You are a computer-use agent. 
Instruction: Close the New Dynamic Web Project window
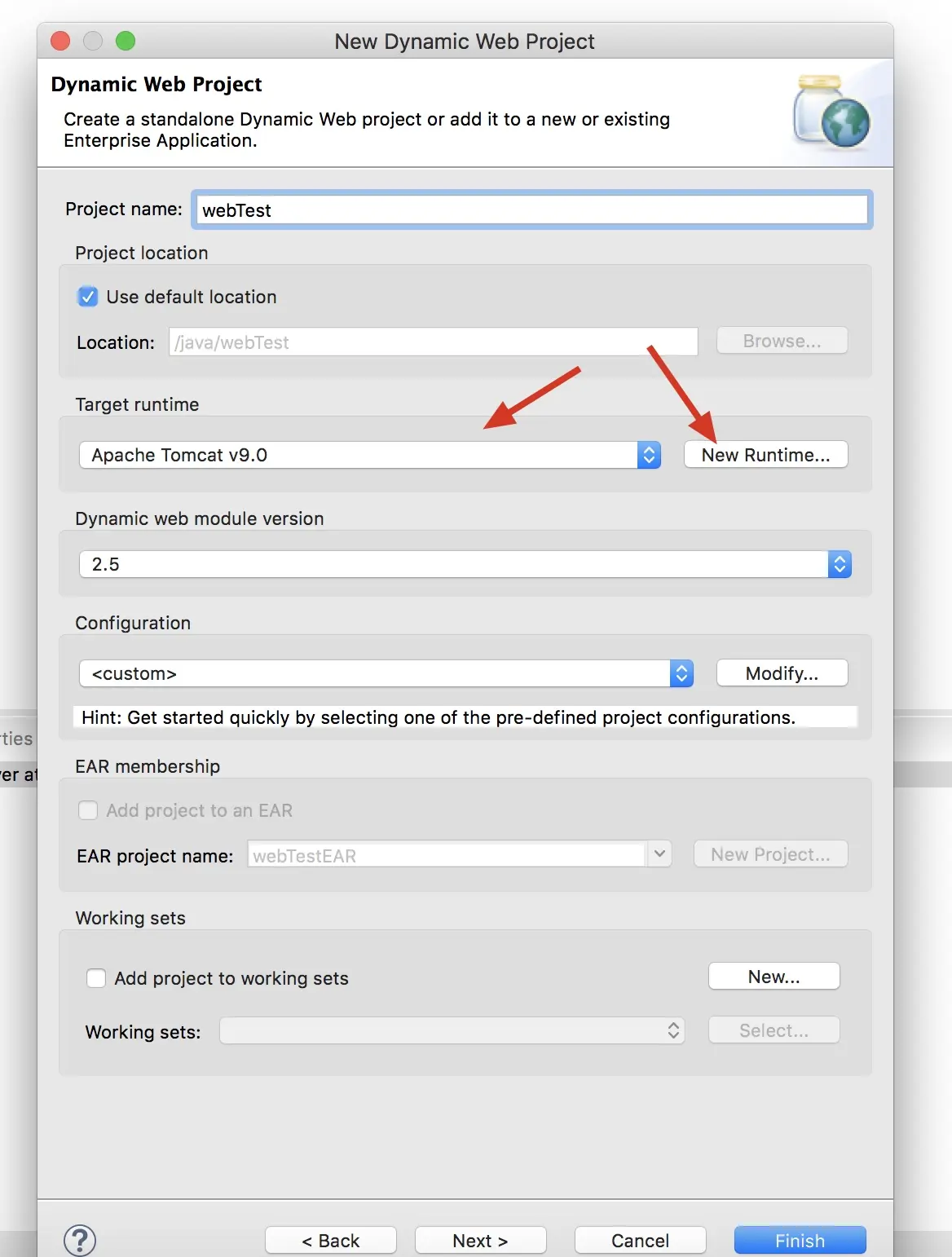coord(60,41)
